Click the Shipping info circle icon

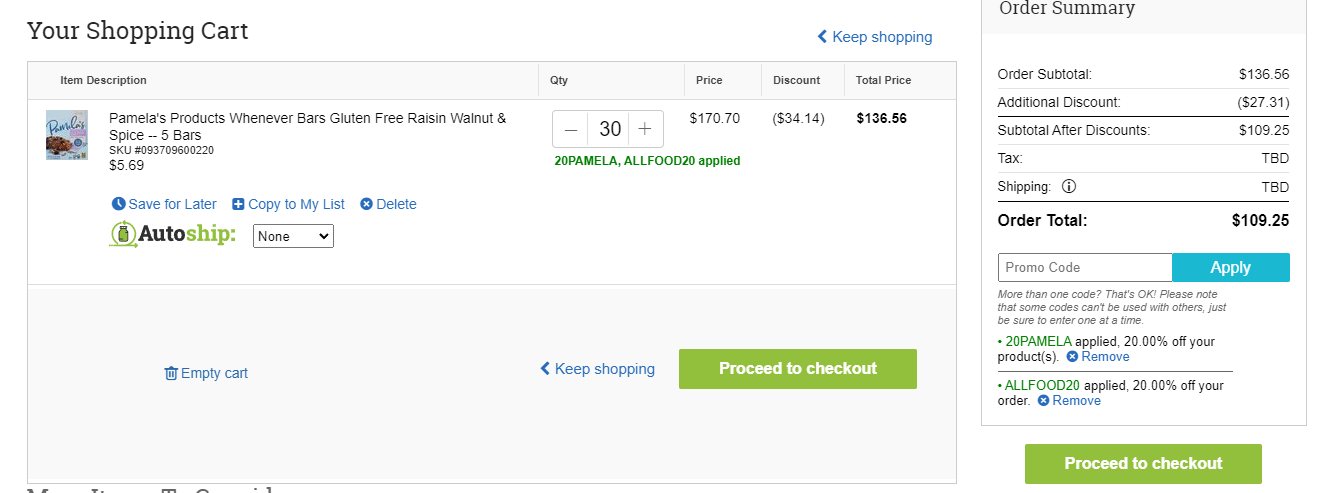pyautogui.click(x=1068, y=186)
